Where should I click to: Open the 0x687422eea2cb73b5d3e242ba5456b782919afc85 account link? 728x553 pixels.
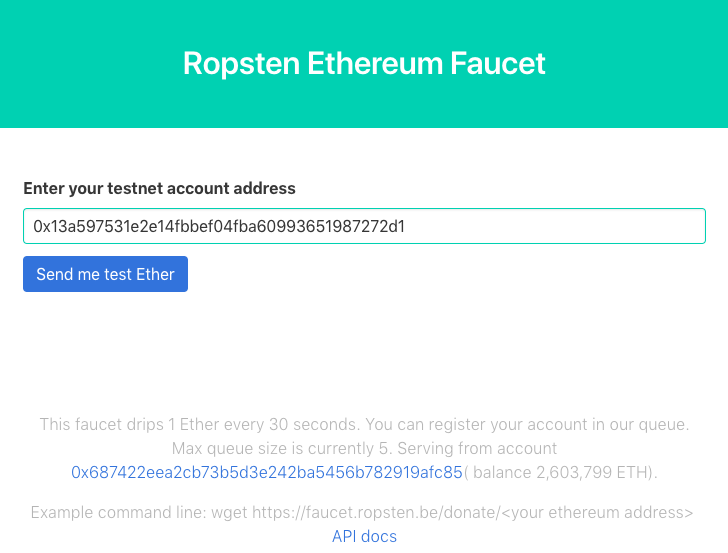coord(267,472)
